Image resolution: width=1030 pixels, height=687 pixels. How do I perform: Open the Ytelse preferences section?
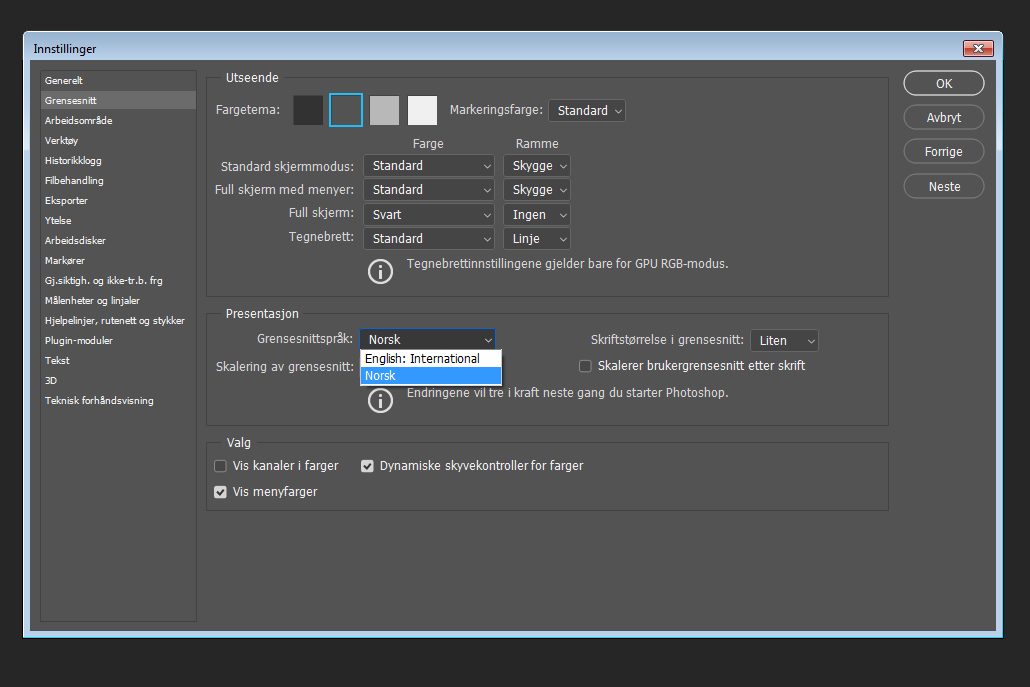pos(118,220)
